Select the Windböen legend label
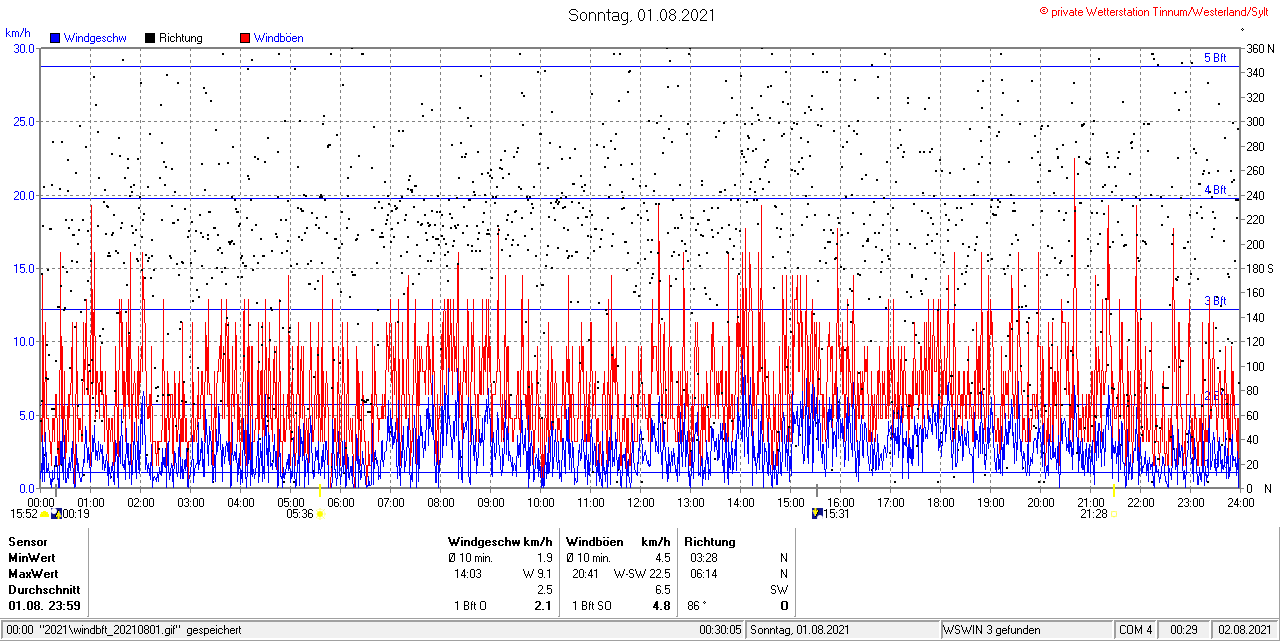Screen dimensions: 1280x641 (278, 38)
